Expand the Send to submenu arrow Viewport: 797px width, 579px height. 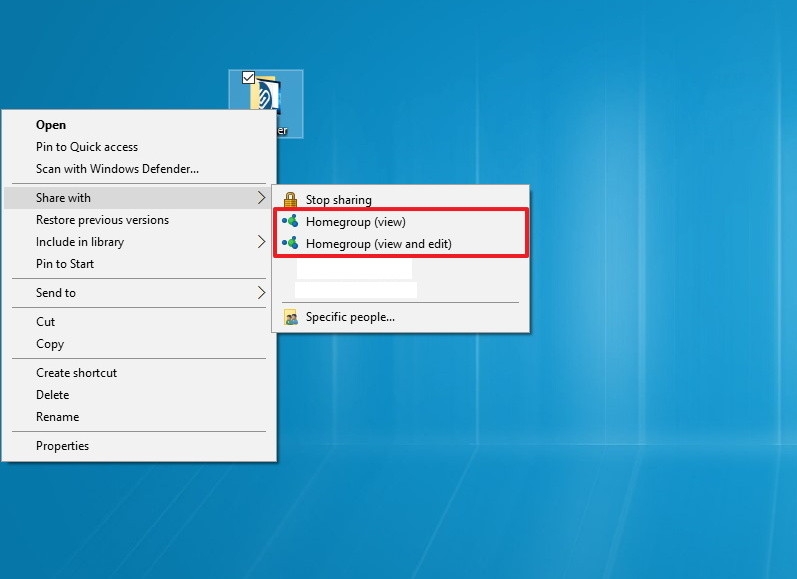(261, 292)
